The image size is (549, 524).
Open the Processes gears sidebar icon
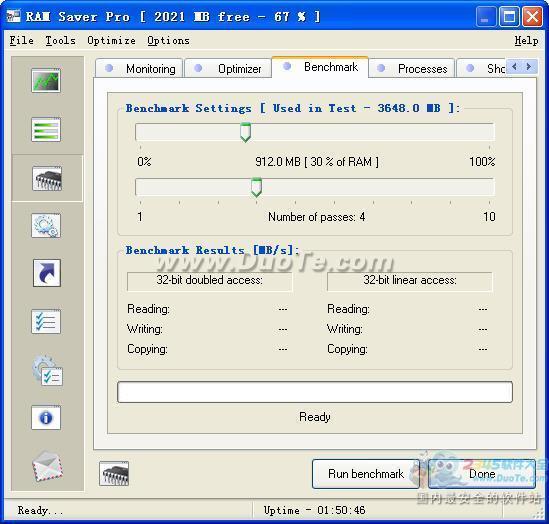point(46,226)
